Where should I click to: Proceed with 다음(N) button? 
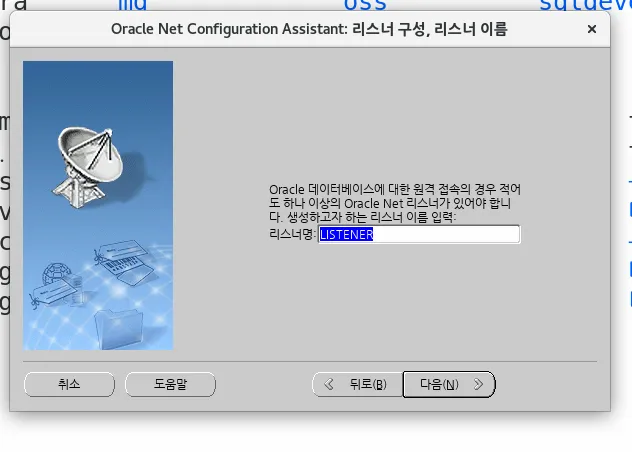(449, 384)
